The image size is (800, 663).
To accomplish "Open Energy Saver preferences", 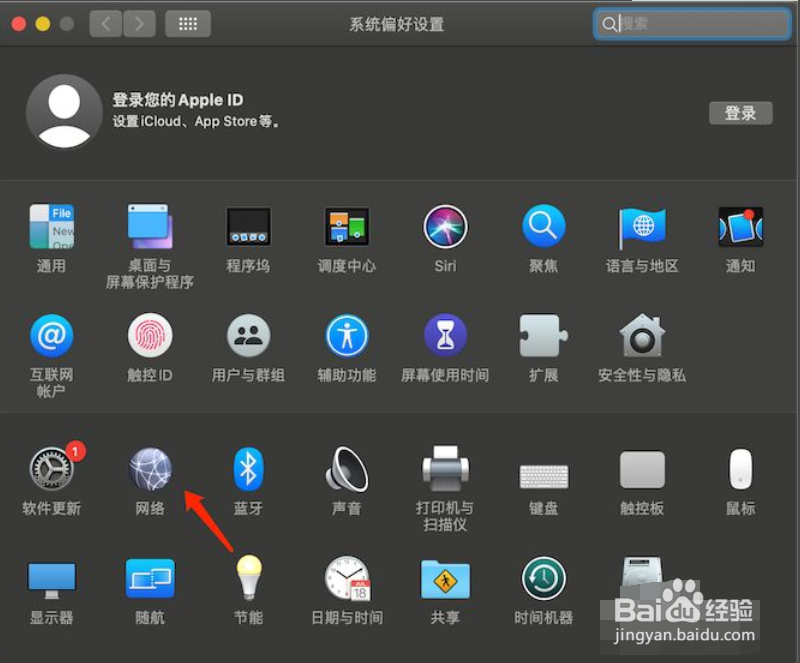I will click(x=247, y=580).
